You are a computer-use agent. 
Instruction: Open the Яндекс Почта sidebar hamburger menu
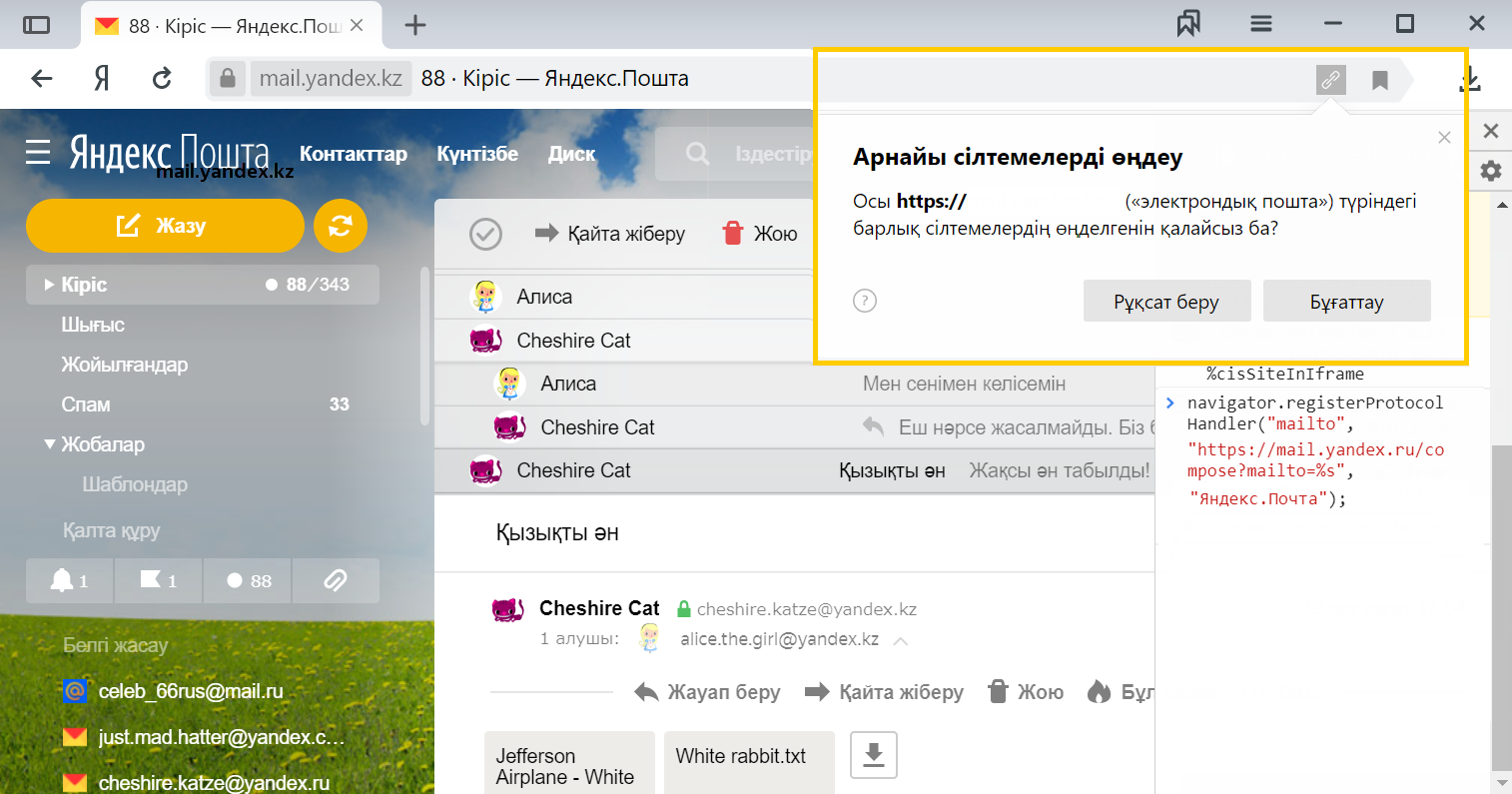[x=38, y=153]
